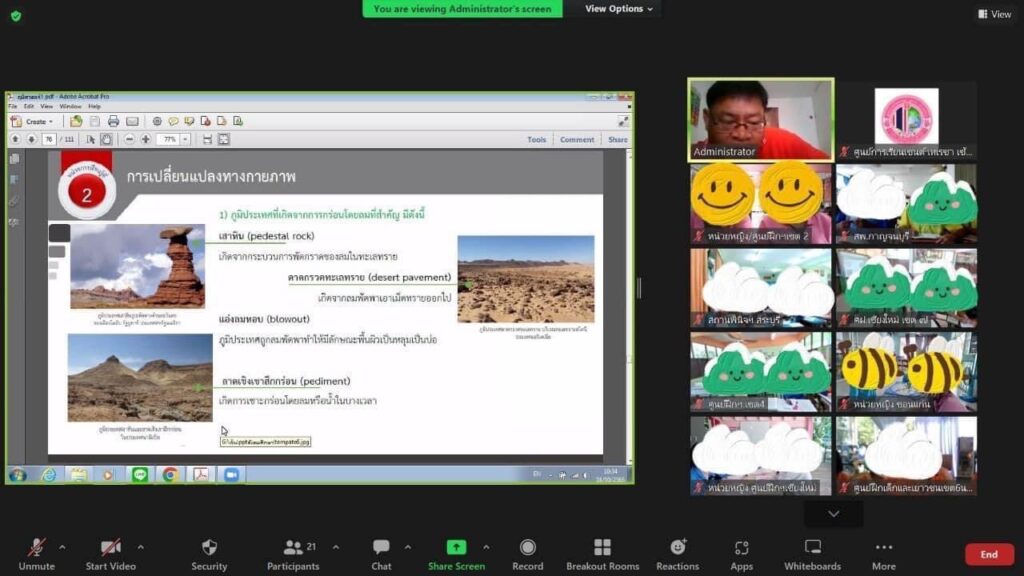Expand audio options arrow beside Unmute
1024x576 pixels.
tap(62, 547)
